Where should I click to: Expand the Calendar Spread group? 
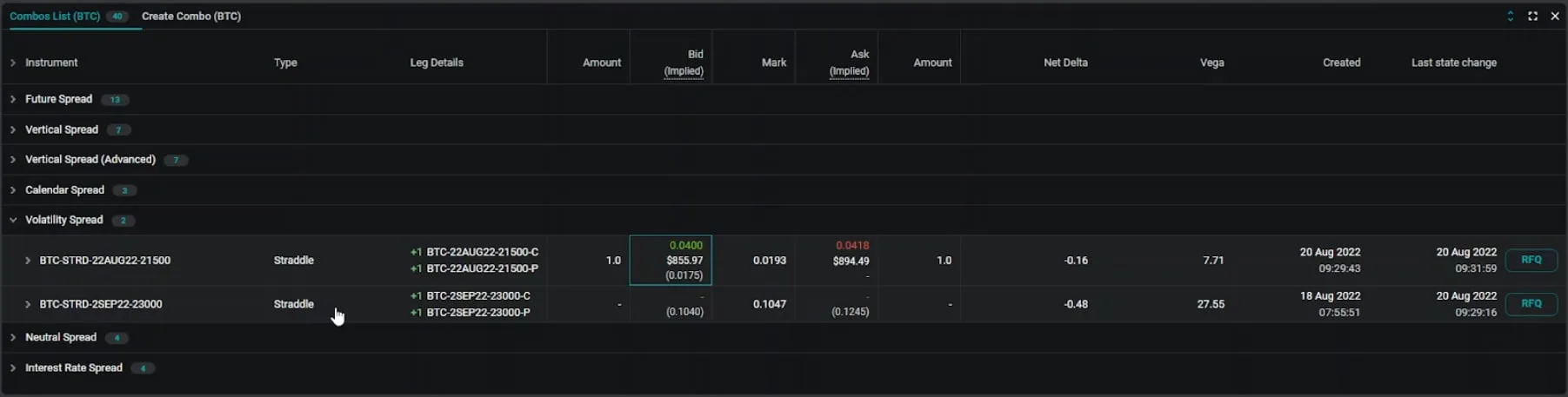[x=13, y=190]
